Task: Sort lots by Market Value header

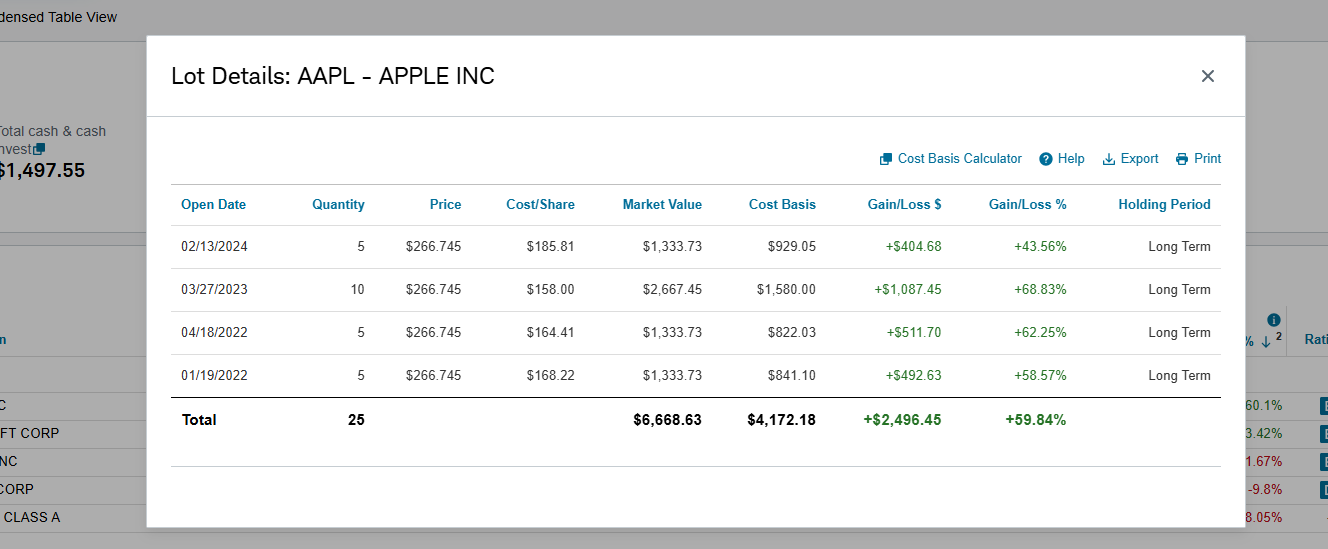Action: coord(662,205)
